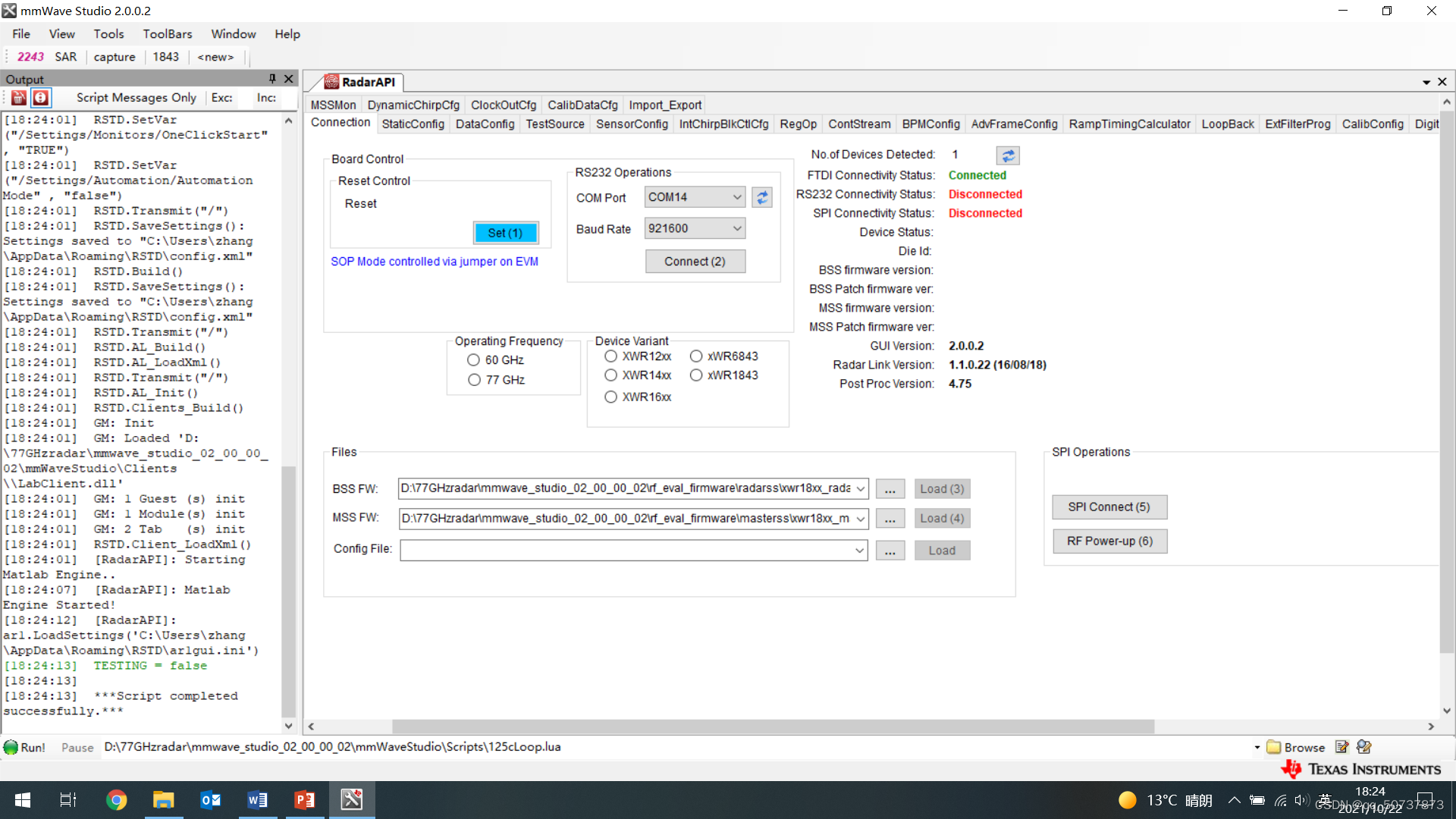This screenshot has width=1456, height=819.
Task: Expand the MSS FW path dropdown
Action: tap(861, 519)
